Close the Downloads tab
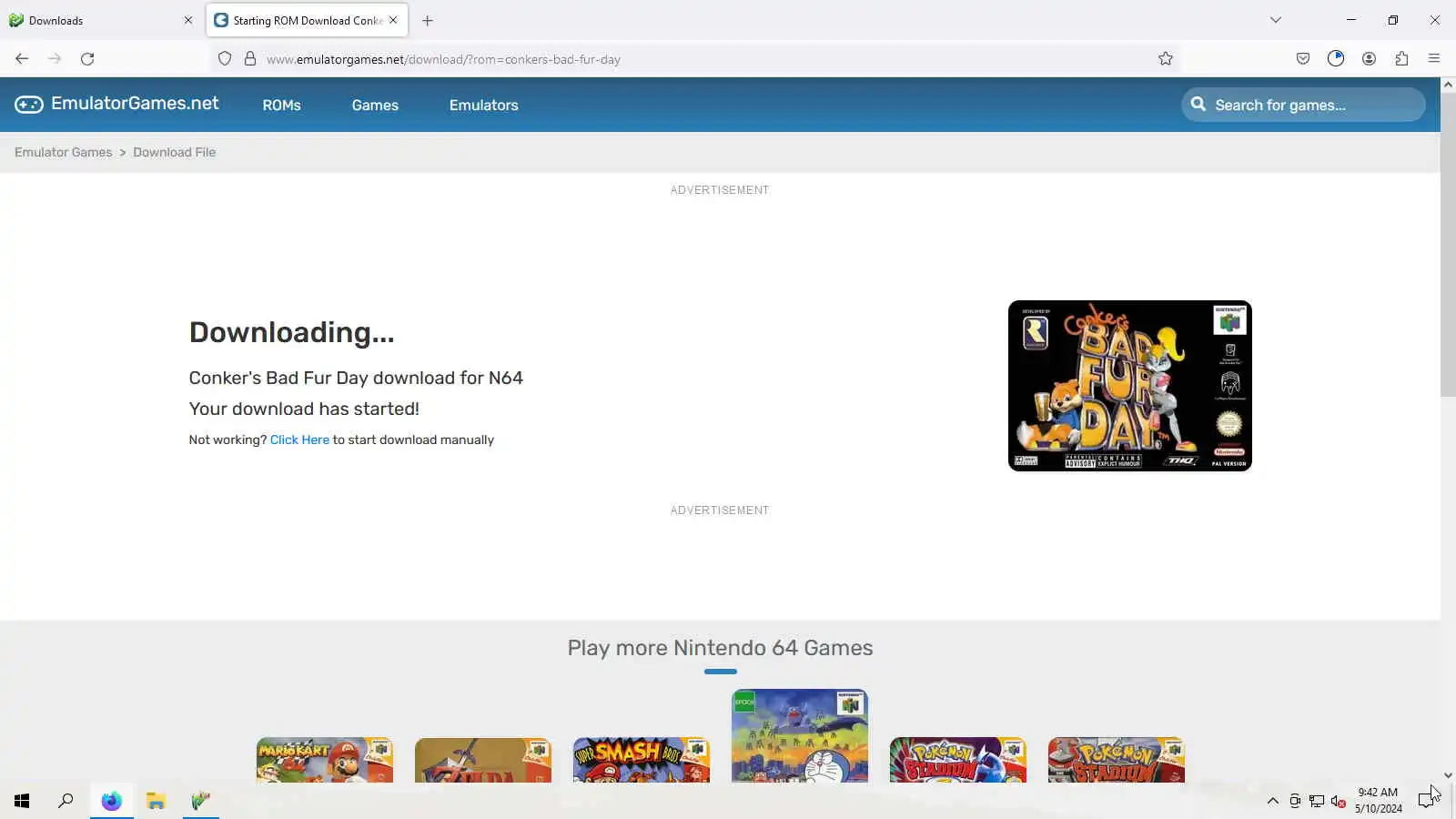 [188, 20]
